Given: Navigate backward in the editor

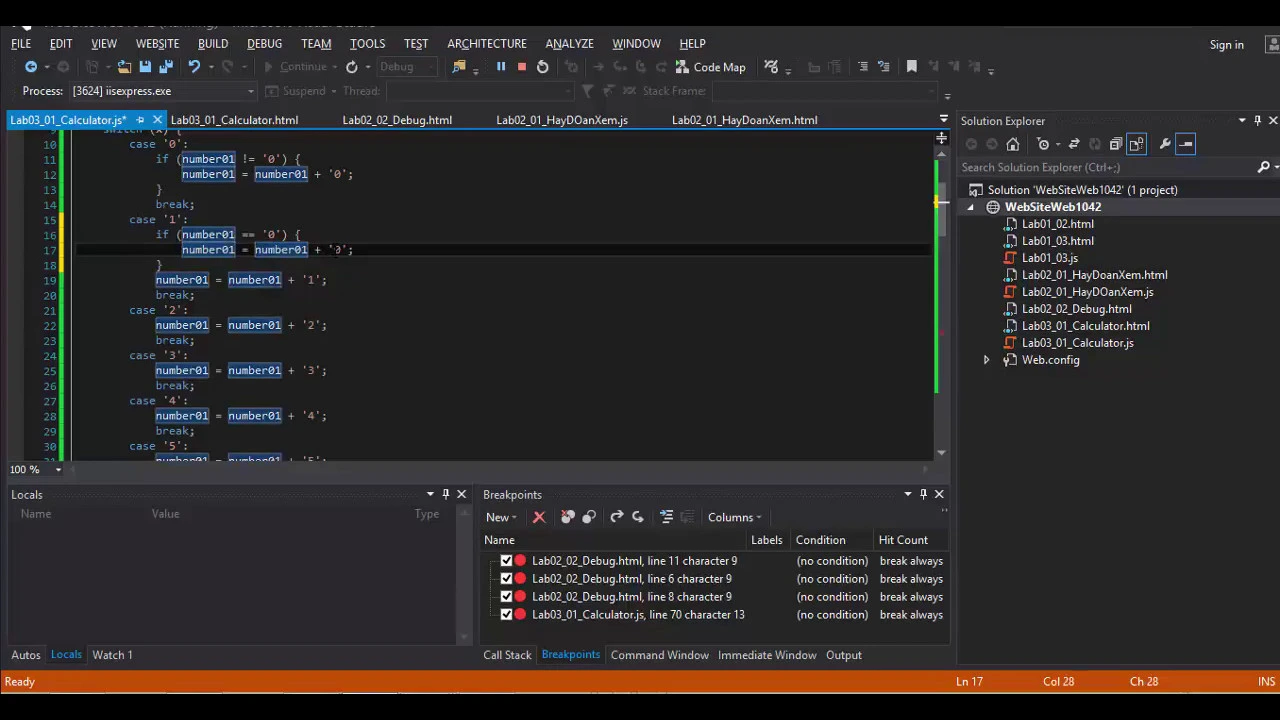Looking at the screenshot, I should 31,67.
